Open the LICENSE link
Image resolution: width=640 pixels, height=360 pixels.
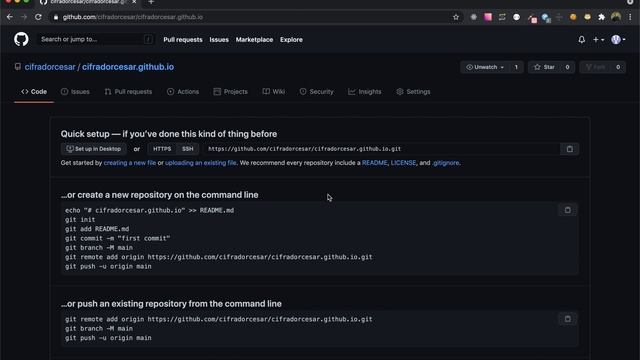coord(403,163)
